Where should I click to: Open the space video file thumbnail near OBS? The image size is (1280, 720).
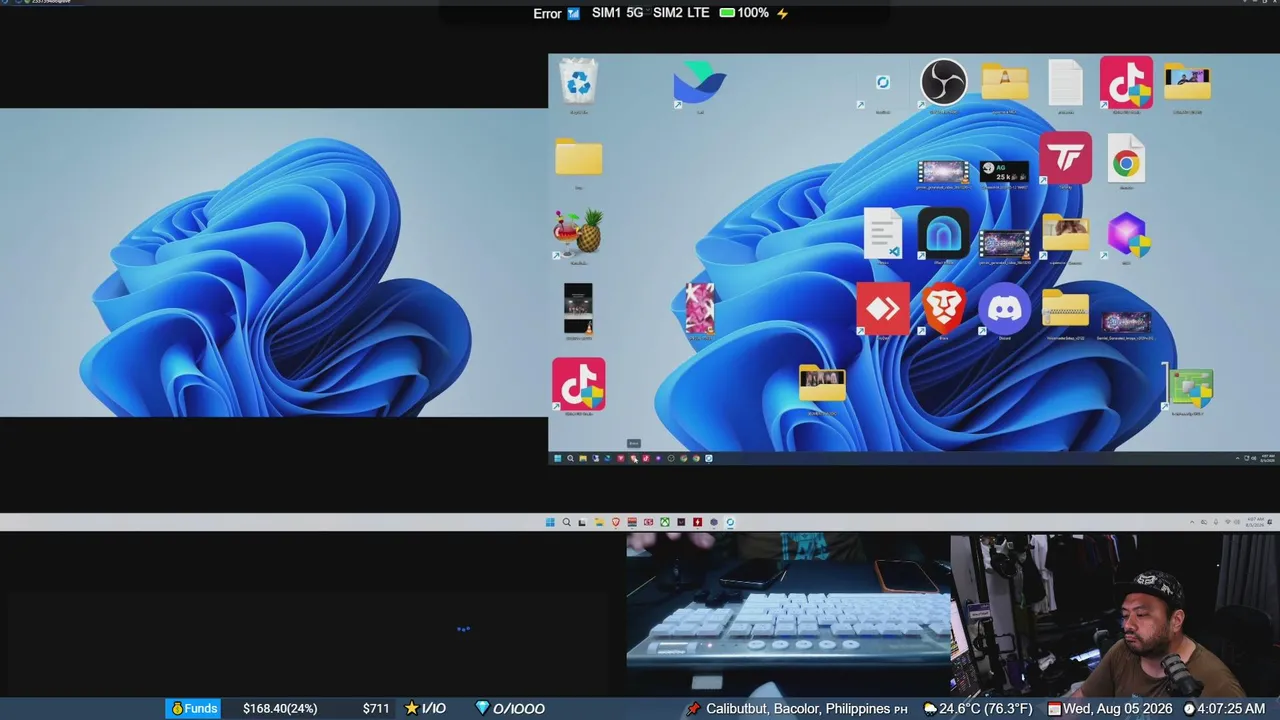(943, 172)
